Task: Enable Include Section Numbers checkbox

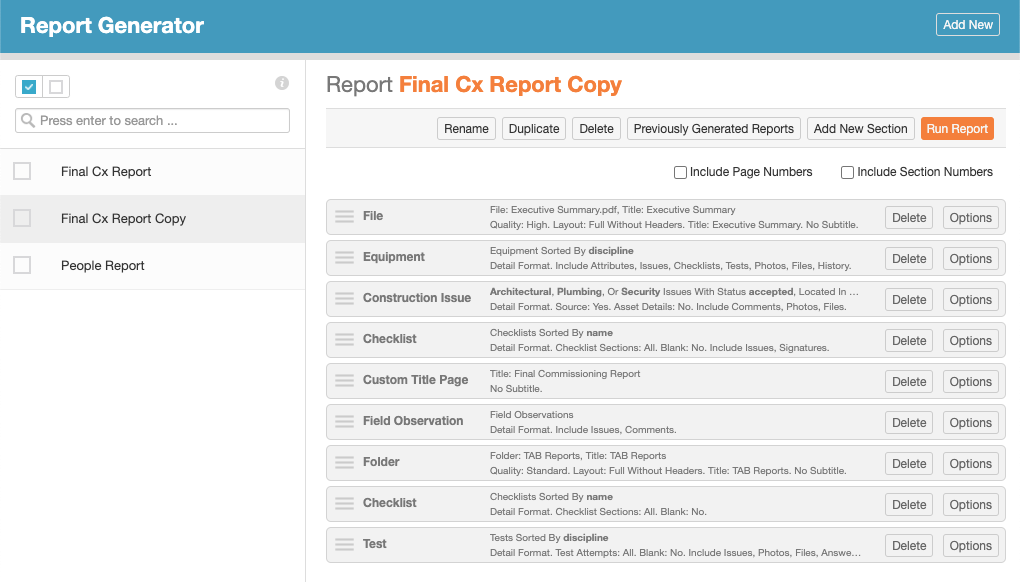Action: click(x=847, y=172)
